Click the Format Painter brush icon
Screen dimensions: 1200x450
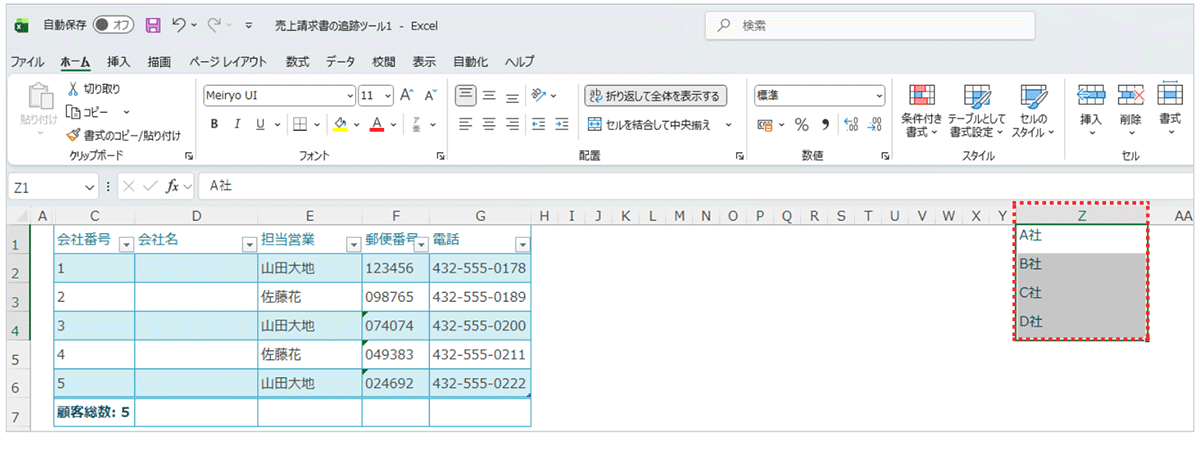pos(72,135)
